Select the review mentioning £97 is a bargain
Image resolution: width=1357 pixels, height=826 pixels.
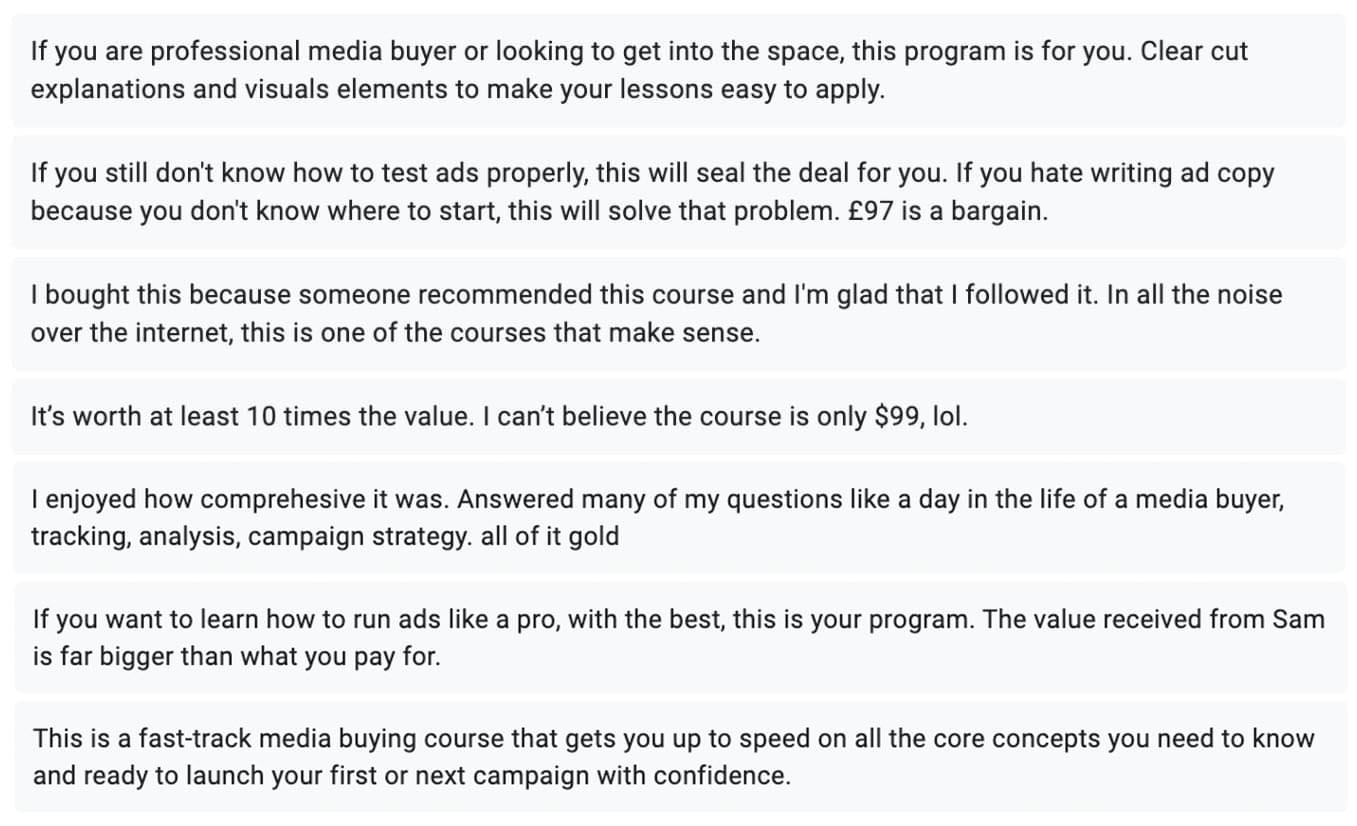pyautogui.click(x=678, y=192)
